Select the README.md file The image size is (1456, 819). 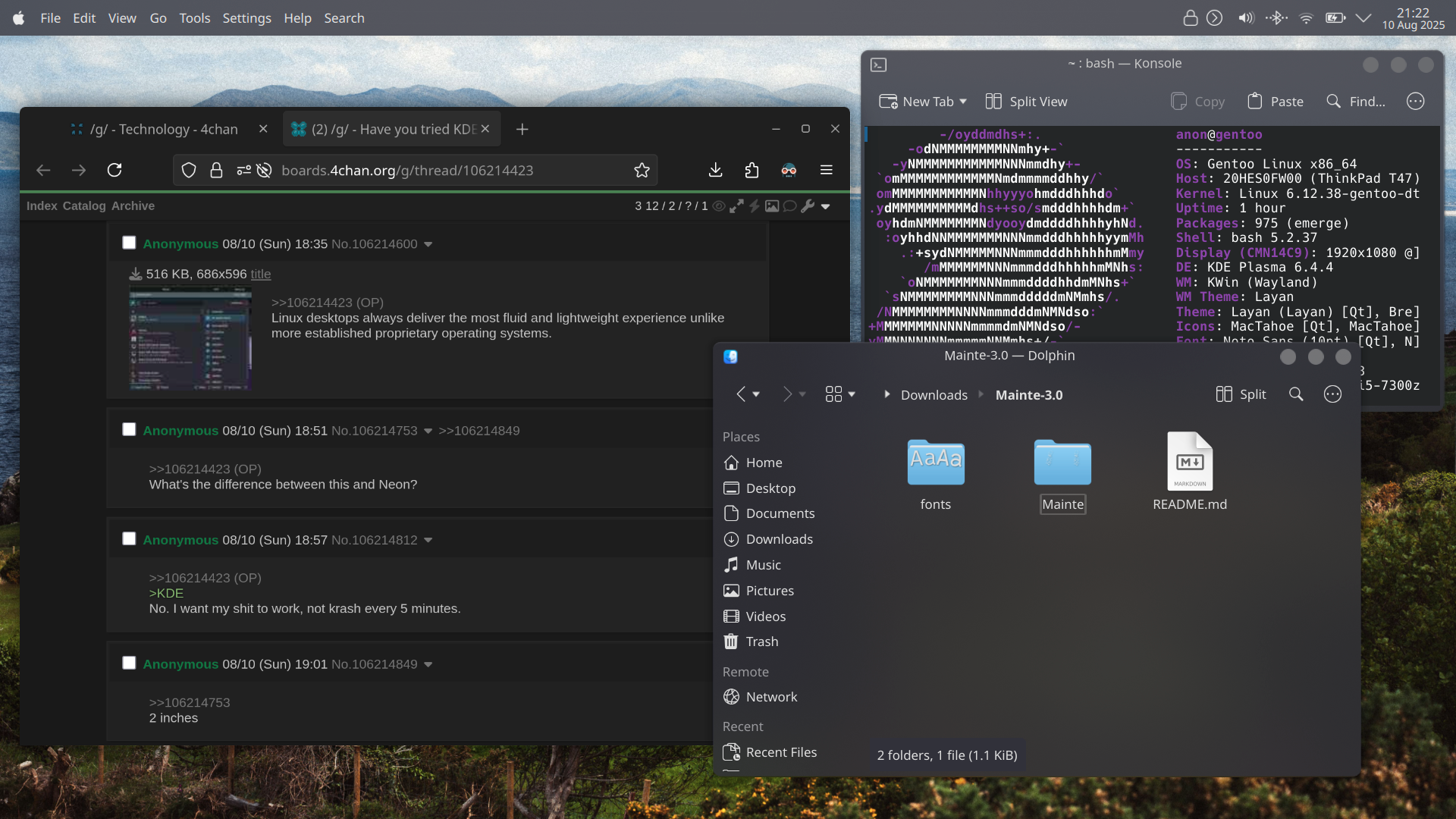coord(1189,462)
